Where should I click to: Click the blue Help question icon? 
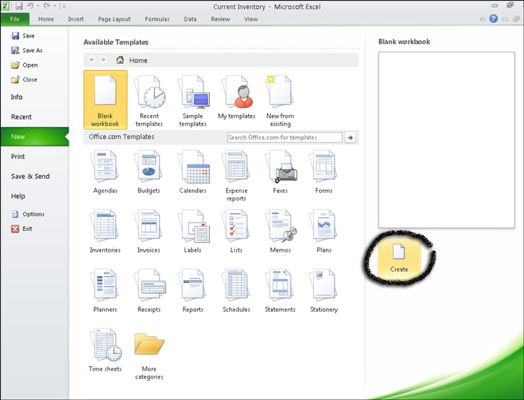point(493,19)
